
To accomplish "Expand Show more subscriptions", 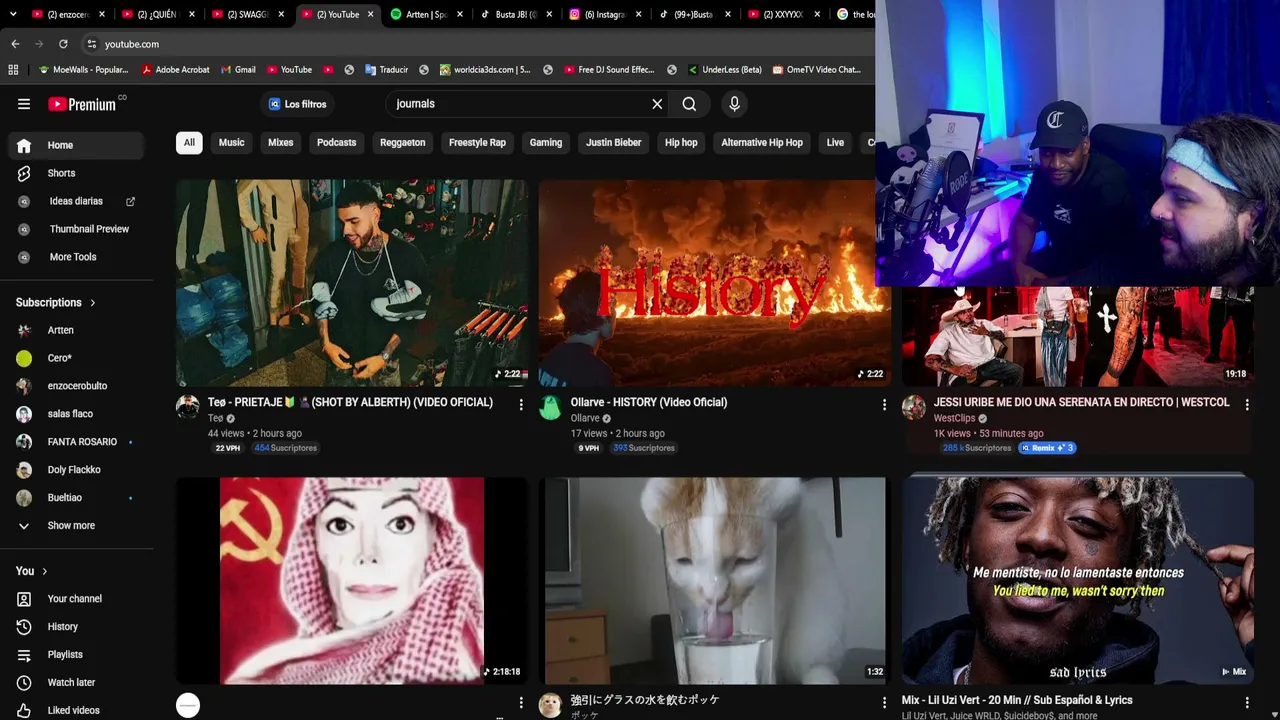I will point(77,525).
